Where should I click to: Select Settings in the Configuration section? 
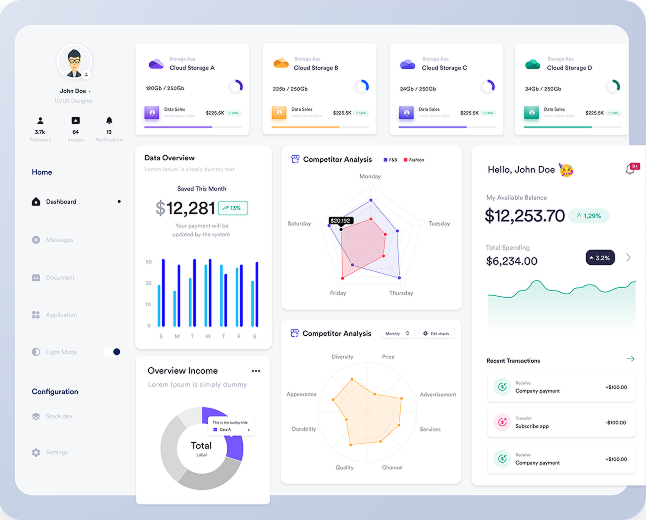[x=56, y=453]
